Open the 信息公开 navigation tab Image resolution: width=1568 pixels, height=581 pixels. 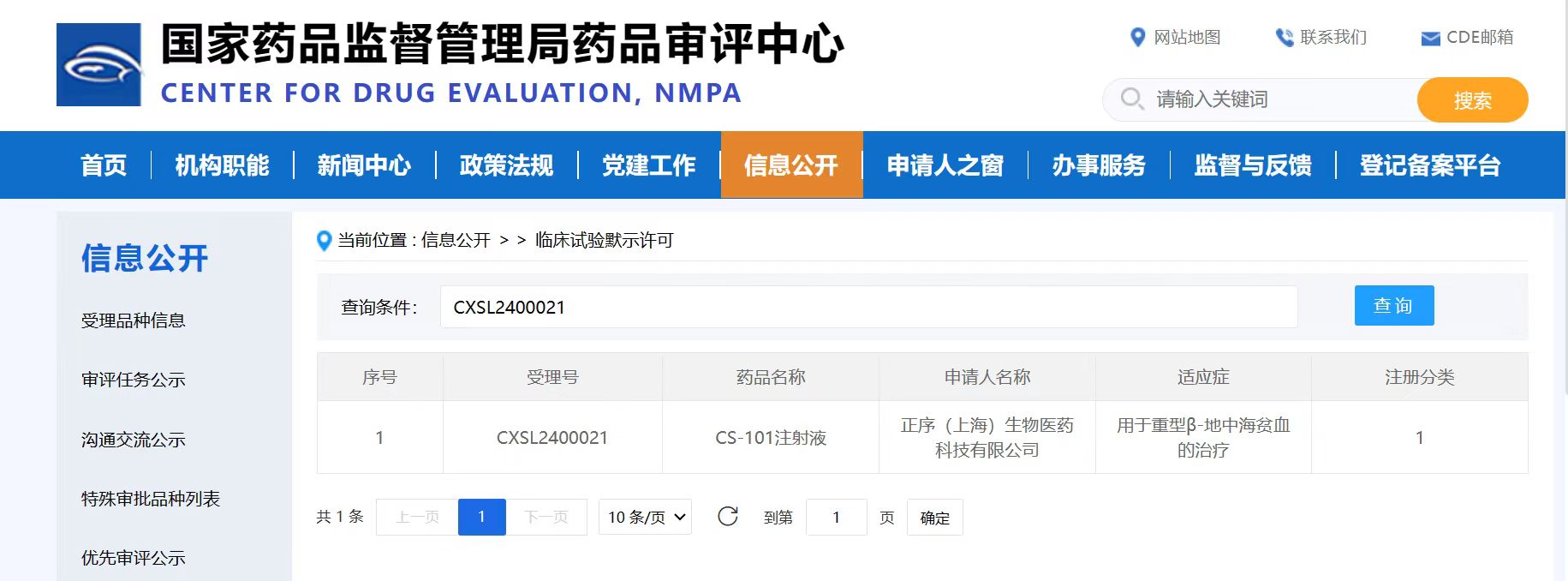tap(790, 165)
